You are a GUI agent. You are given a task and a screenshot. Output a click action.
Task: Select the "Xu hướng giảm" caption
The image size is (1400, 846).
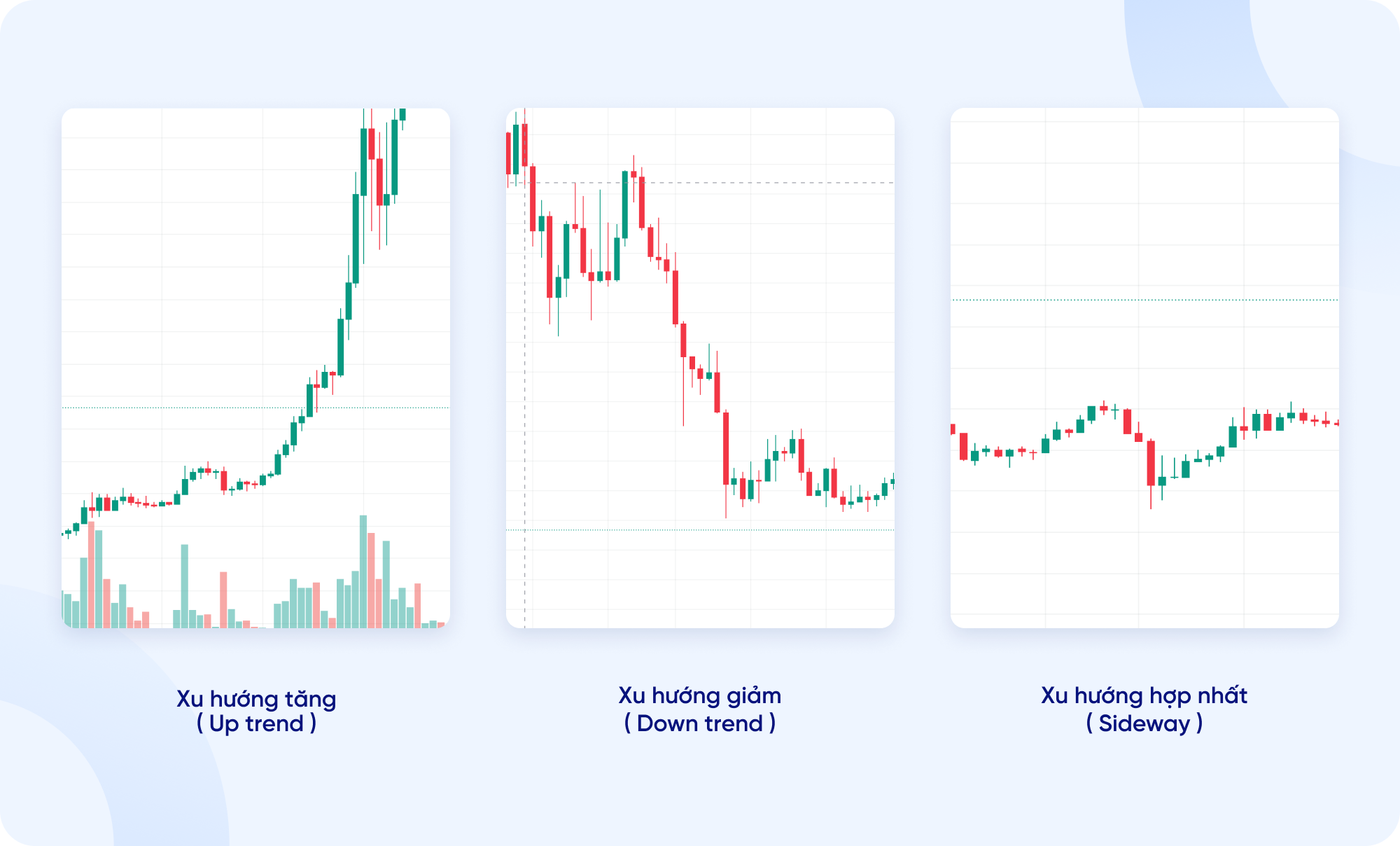pyautogui.click(x=699, y=695)
